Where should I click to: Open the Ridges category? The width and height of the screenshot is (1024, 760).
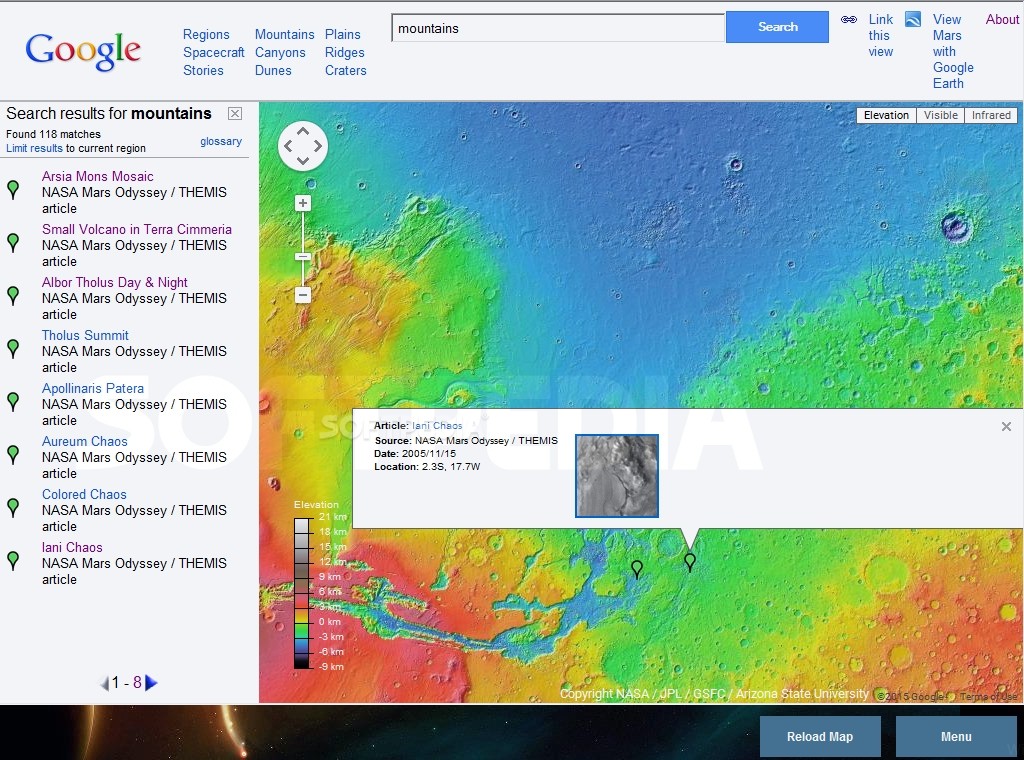pos(345,52)
